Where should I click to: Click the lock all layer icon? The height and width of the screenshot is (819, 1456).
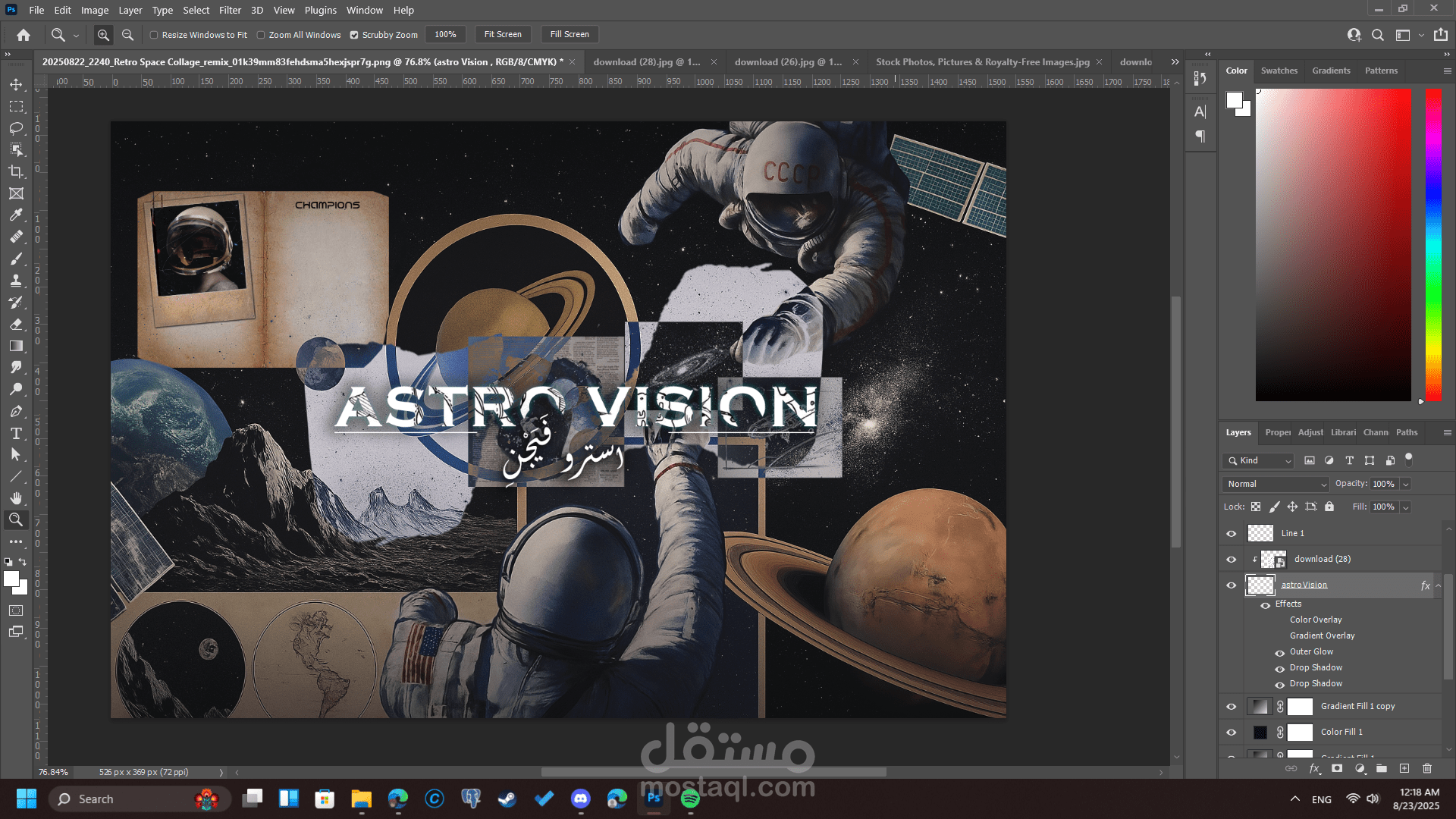(1329, 507)
